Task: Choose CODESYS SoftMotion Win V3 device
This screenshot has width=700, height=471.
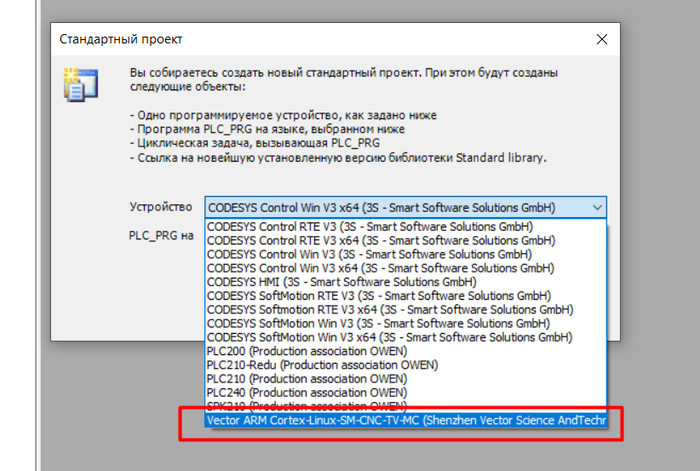Action: tap(405, 323)
